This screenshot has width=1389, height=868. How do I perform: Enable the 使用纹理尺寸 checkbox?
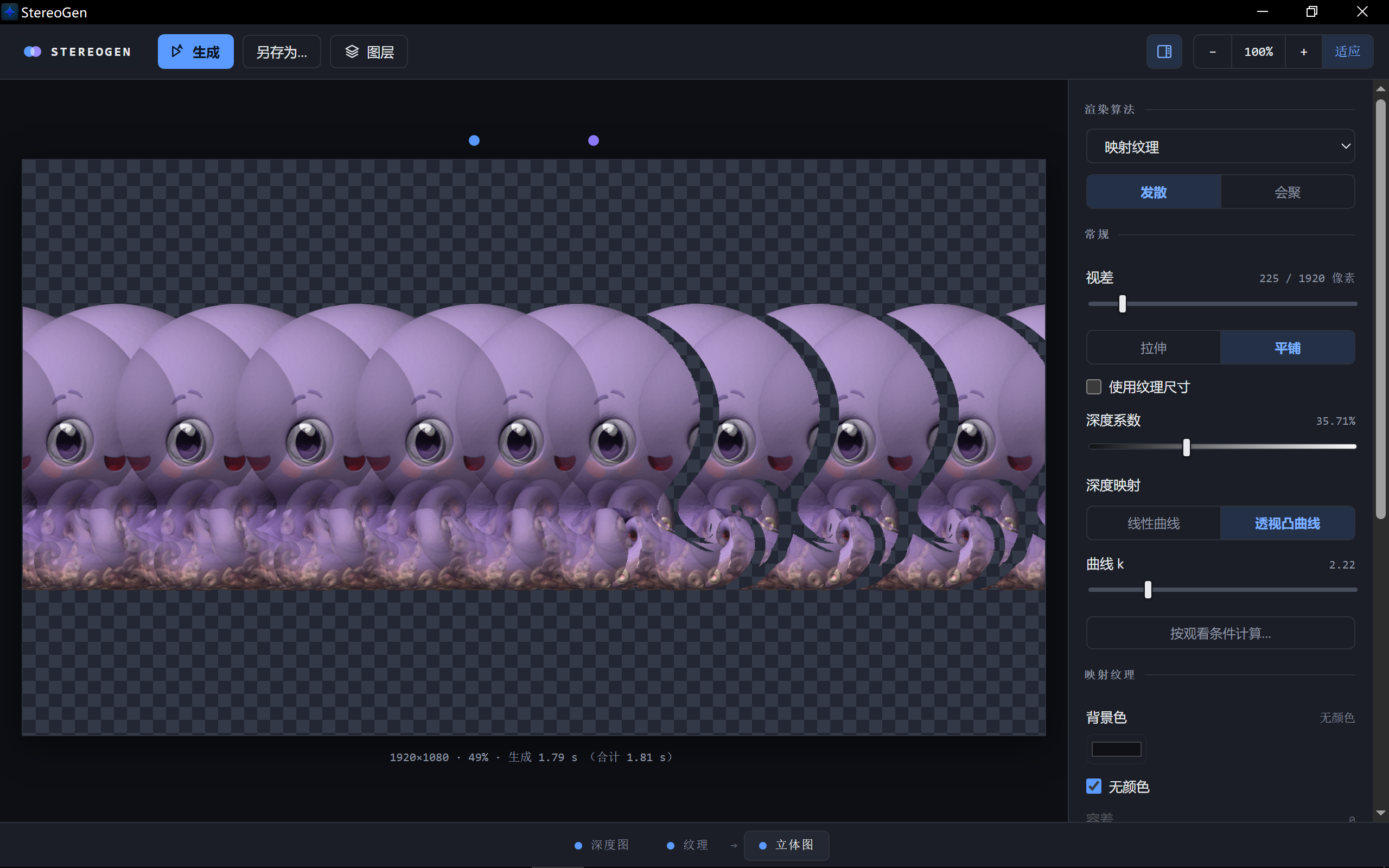(1094, 387)
